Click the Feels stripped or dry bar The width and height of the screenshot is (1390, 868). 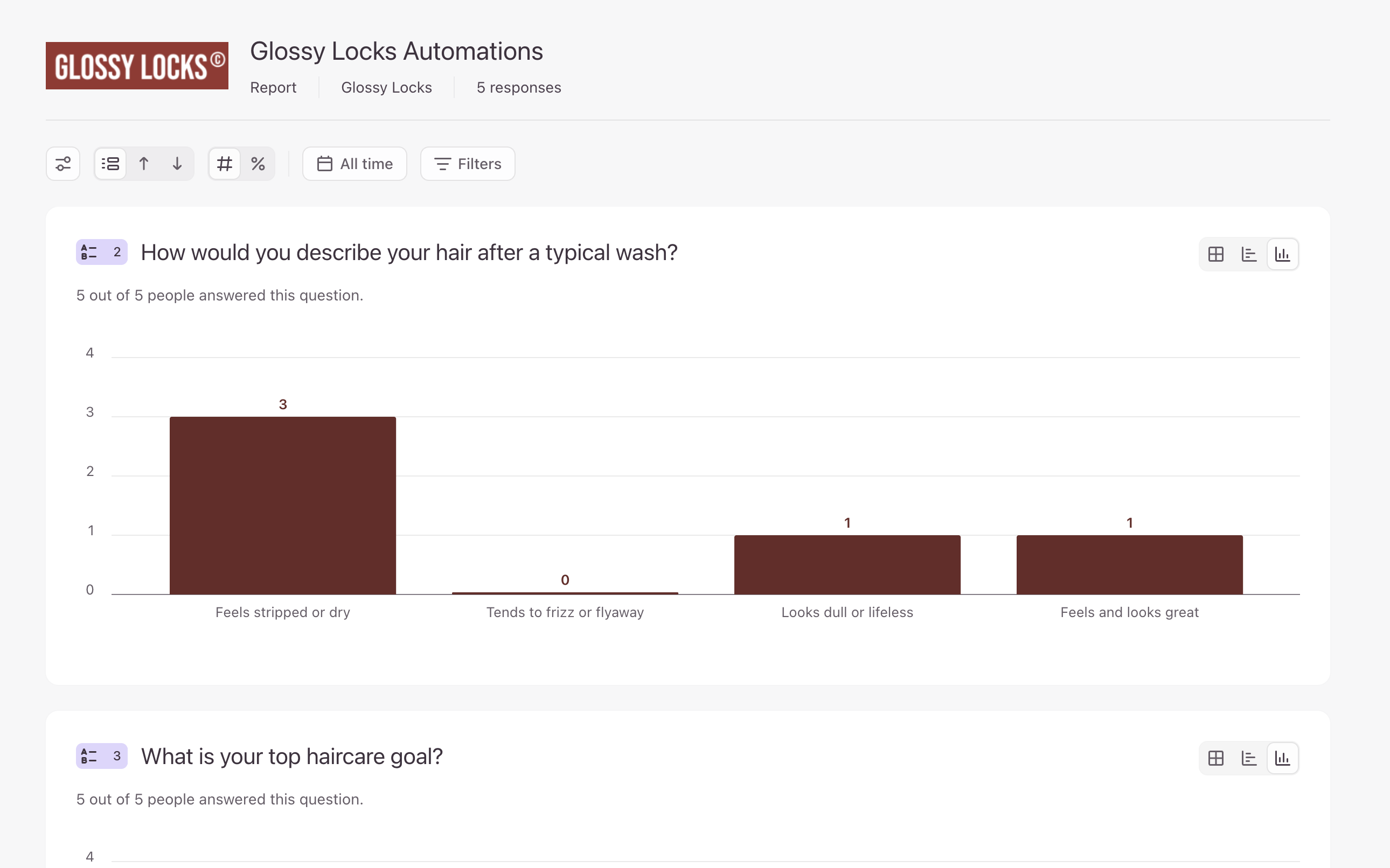283,505
